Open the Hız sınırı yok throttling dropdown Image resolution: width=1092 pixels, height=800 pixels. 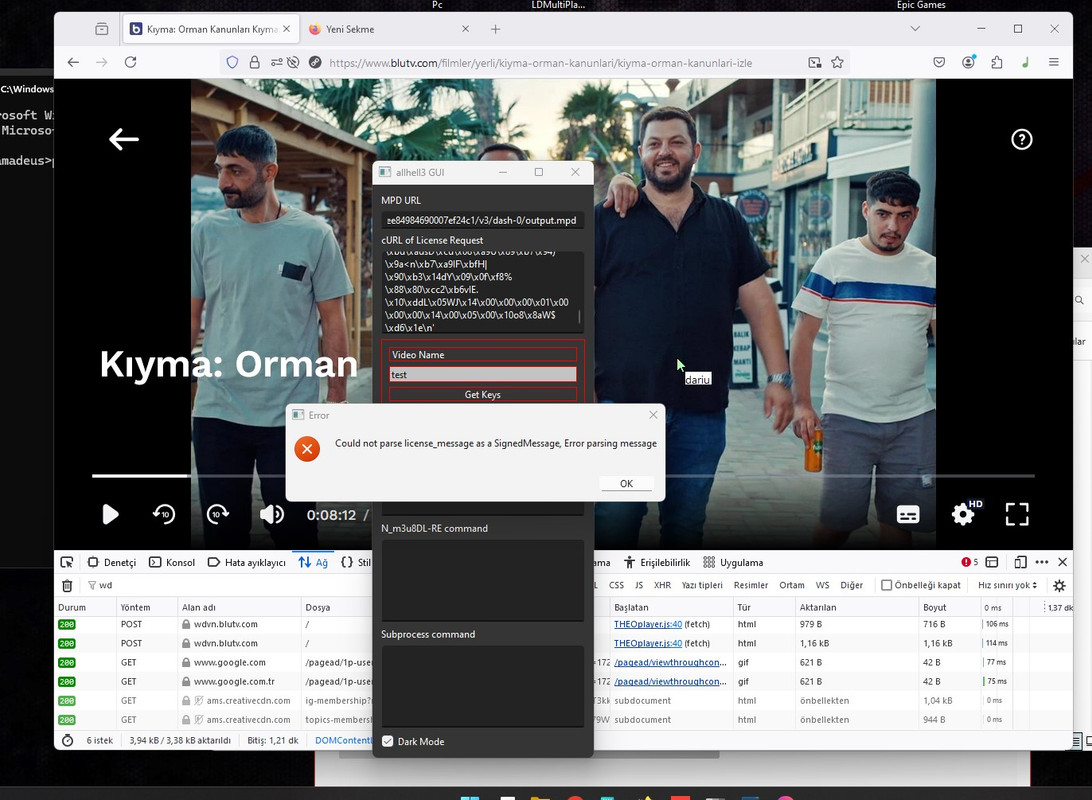pos(1007,586)
